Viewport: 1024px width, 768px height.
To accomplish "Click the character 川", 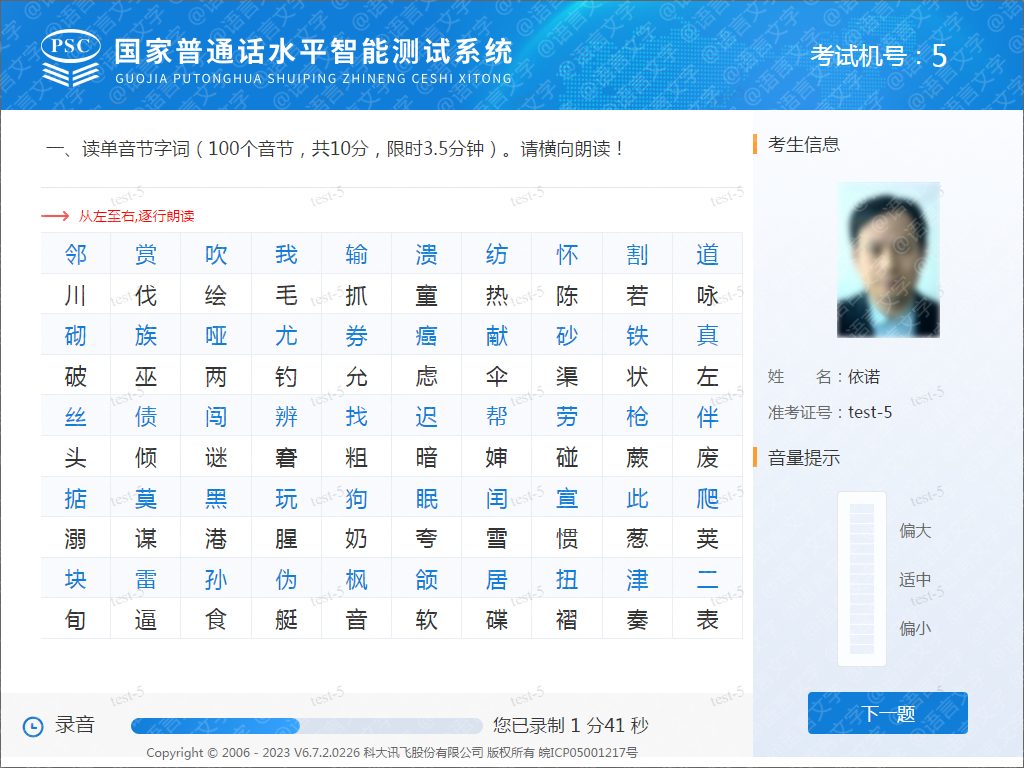I will click(x=76, y=295).
